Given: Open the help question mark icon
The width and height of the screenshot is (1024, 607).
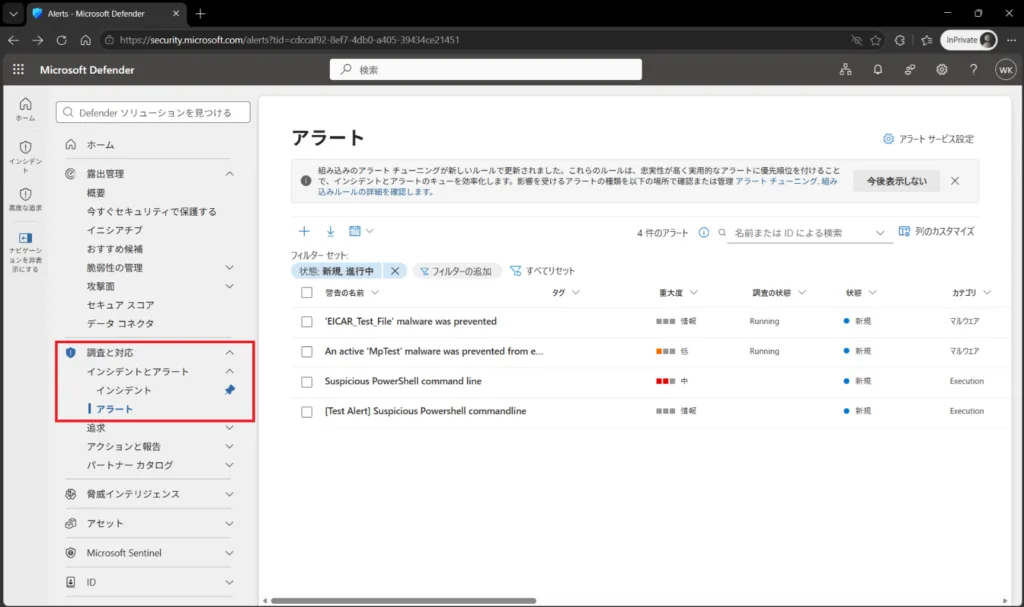Looking at the screenshot, I should tap(974, 69).
